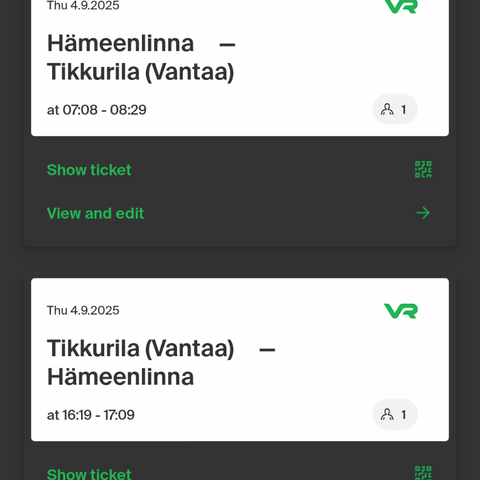This screenshot has height=480, width=480.
Task: Click the time text at 16:19 - 17:09
Action: pyautogui.click(x=91, y=415)
